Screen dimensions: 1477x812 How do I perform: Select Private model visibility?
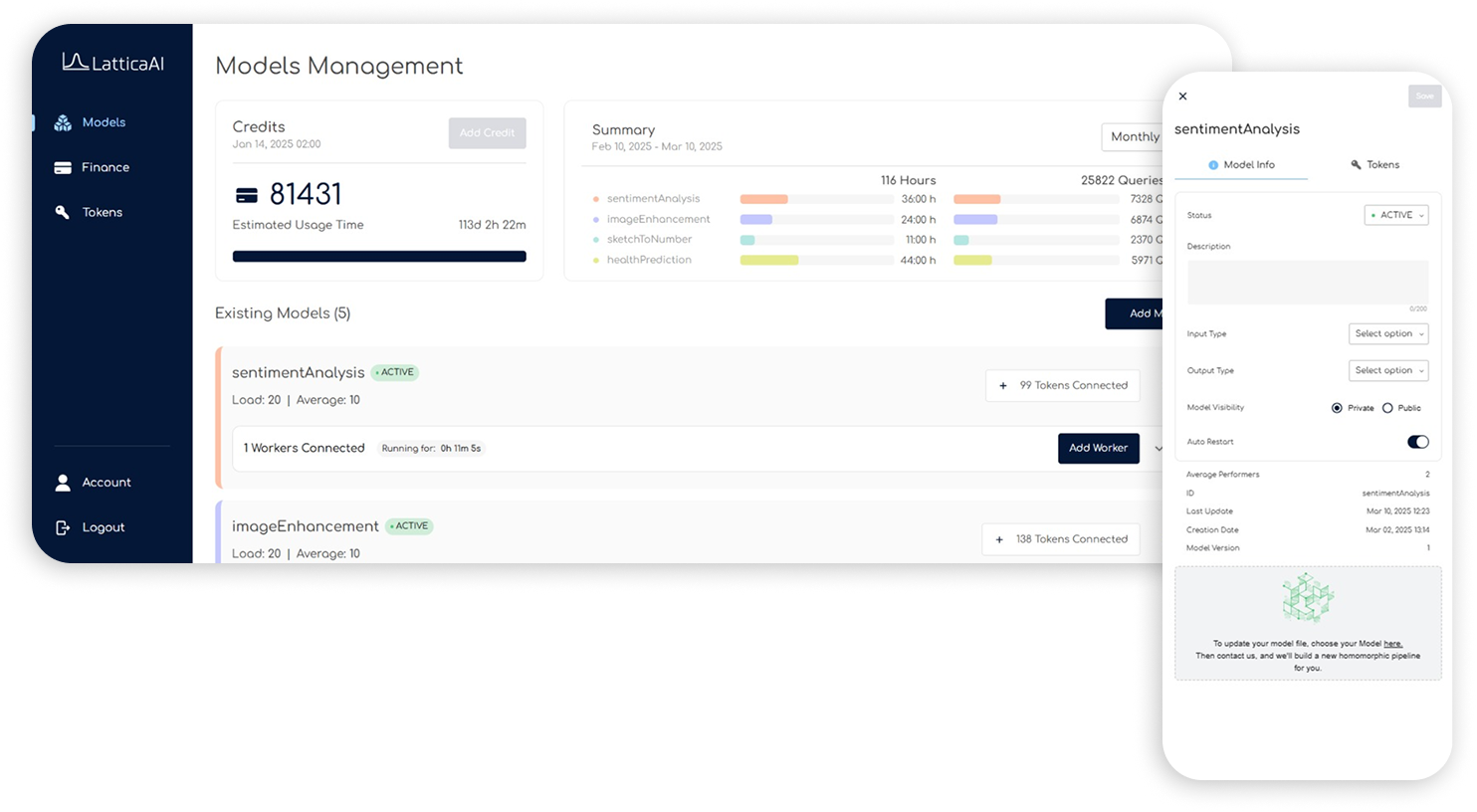[x=1337, y=408]
